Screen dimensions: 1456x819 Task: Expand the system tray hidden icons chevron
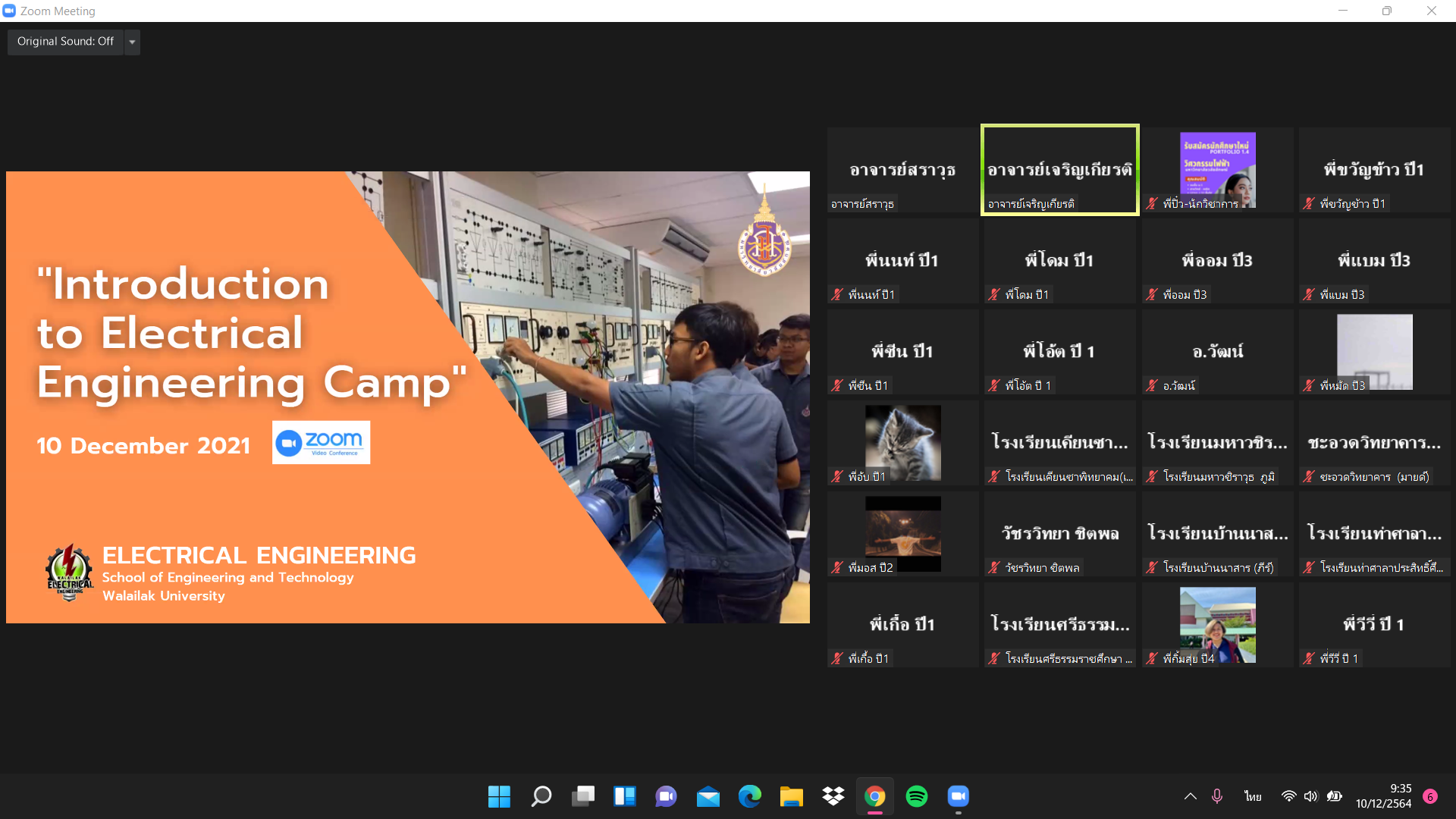(x=1190, y=796)
